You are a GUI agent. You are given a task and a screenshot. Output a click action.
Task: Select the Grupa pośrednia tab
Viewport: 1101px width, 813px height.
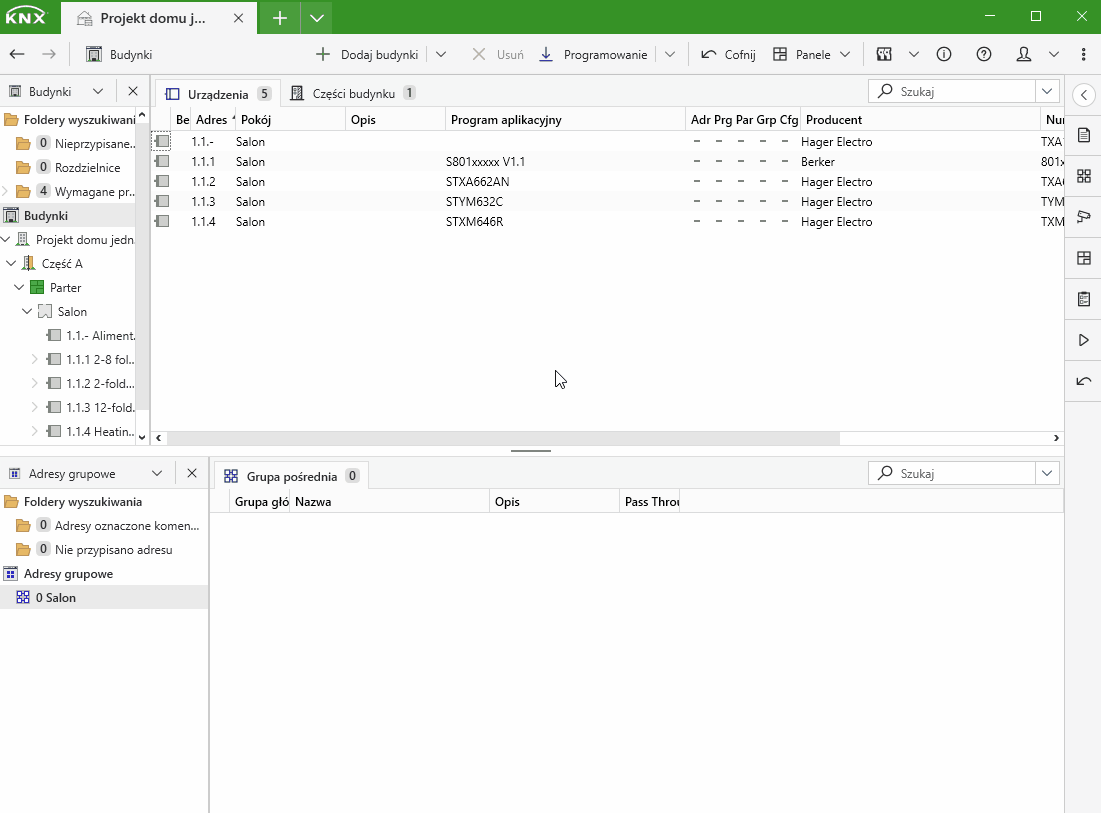click(x=291, y=476)
